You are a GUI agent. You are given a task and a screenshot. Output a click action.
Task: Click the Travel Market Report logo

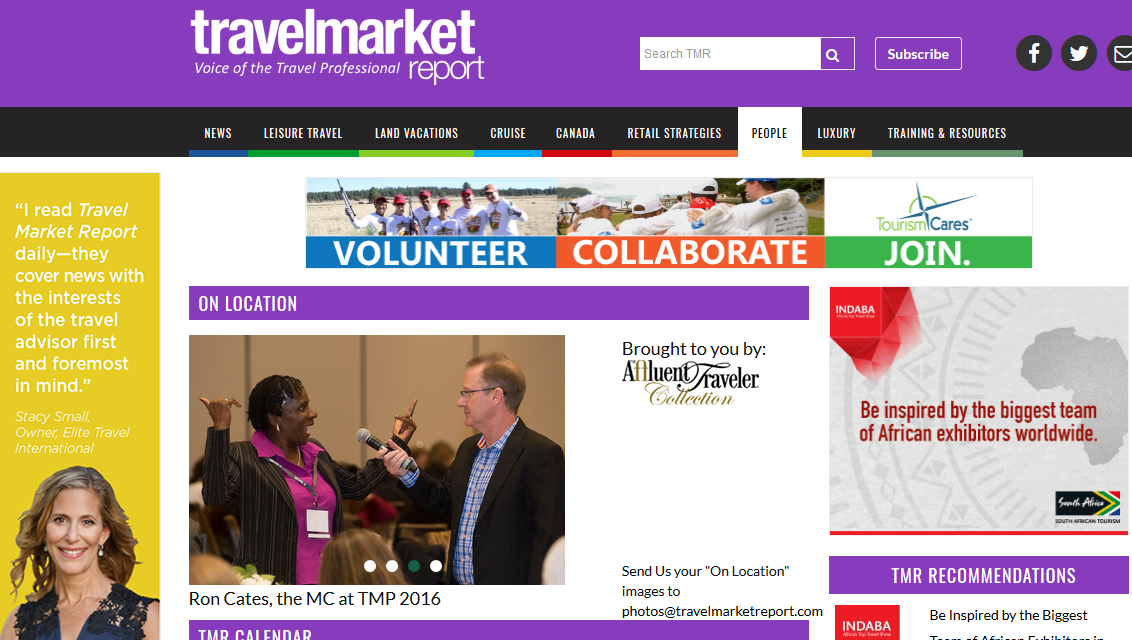(x=337, y=46)
